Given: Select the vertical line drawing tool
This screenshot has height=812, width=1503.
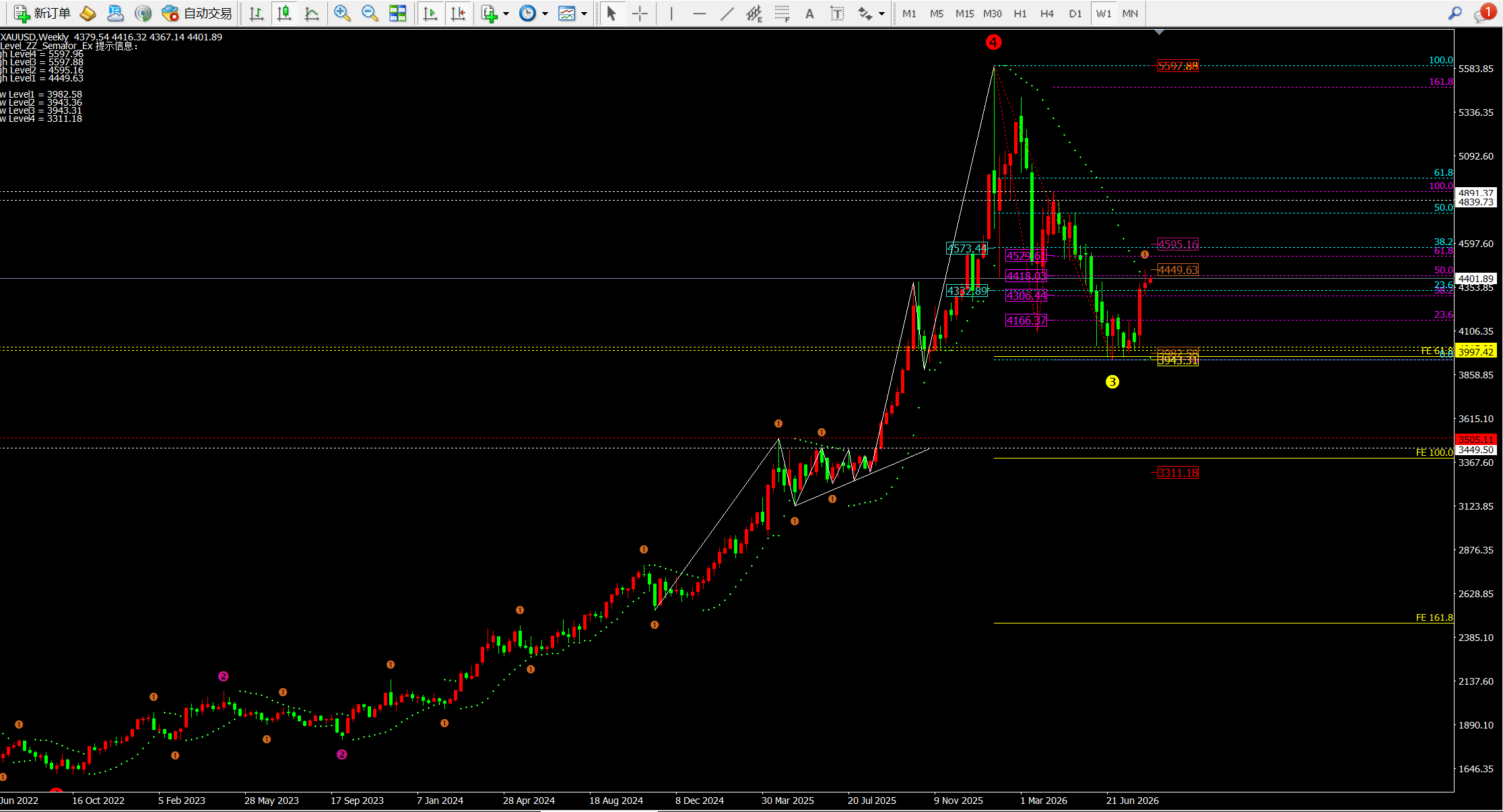Looking at the screenshot, I should point(671,13).
